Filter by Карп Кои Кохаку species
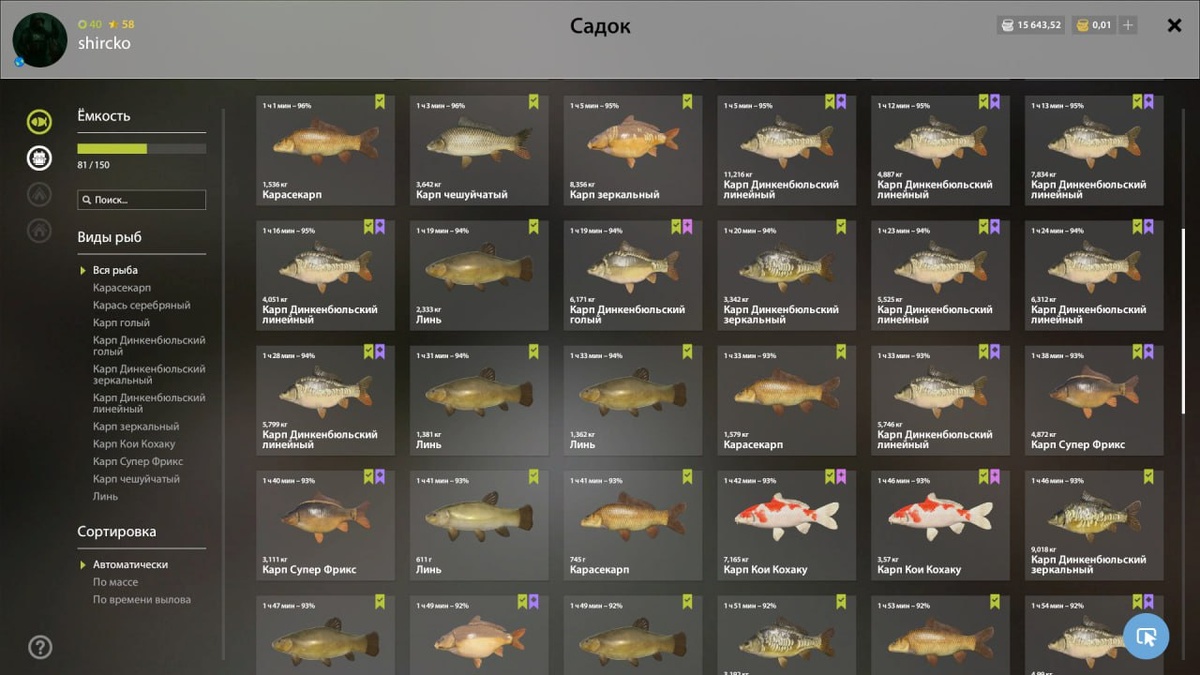Screen dimensions: 1200x675 134,444
